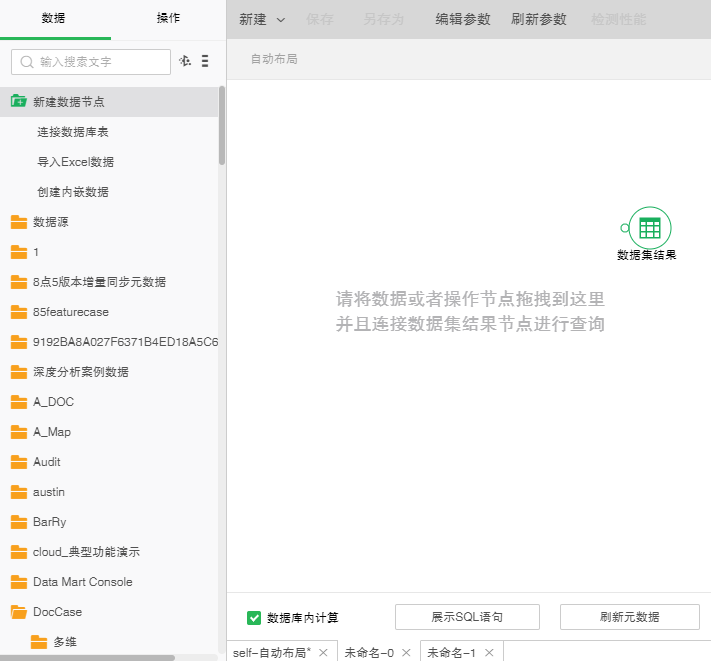
Task: Select 连接数据库表 in the list
Action: [x=73, y=132]
